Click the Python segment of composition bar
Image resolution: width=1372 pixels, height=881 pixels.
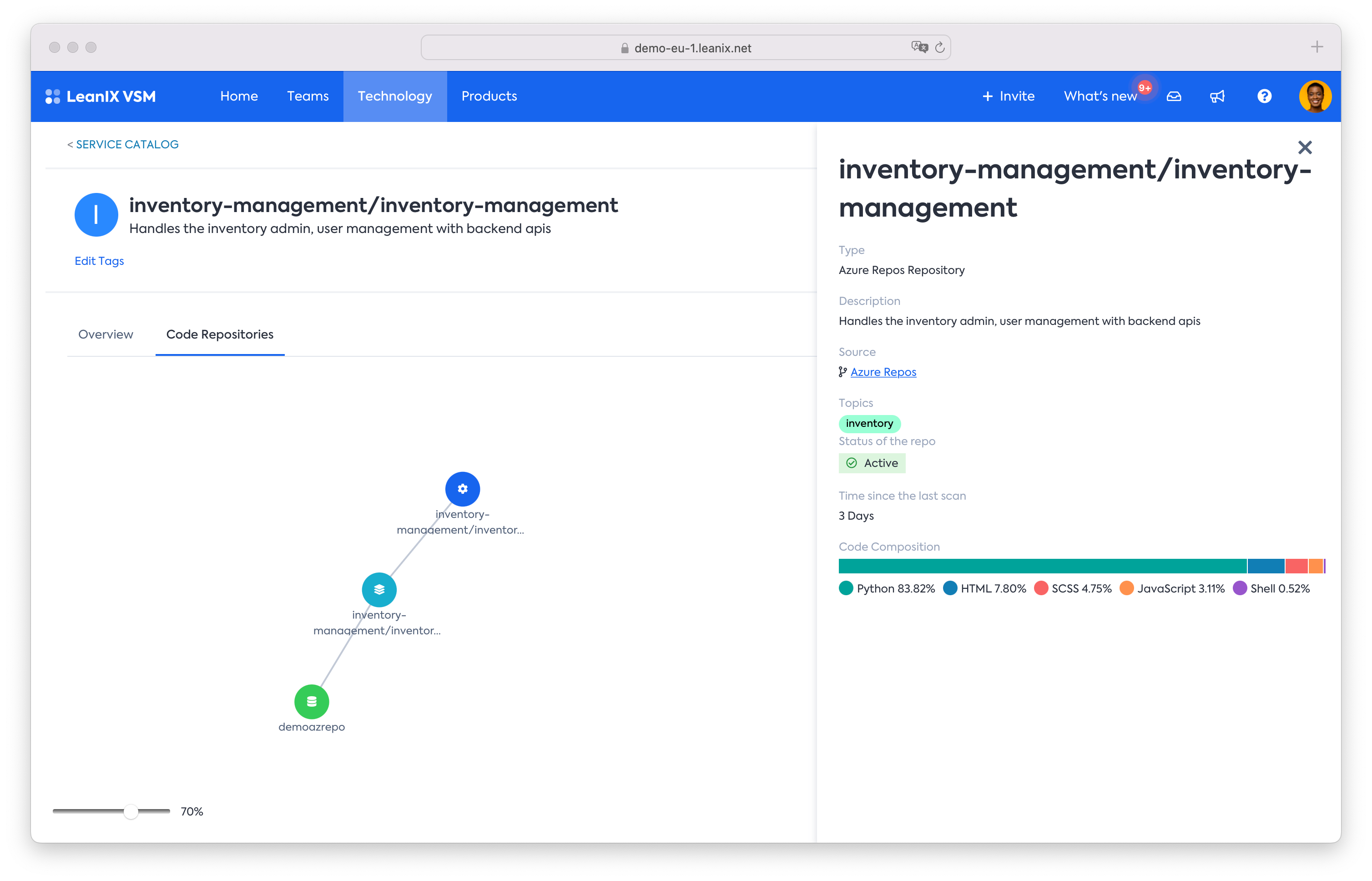point(1042,566)
